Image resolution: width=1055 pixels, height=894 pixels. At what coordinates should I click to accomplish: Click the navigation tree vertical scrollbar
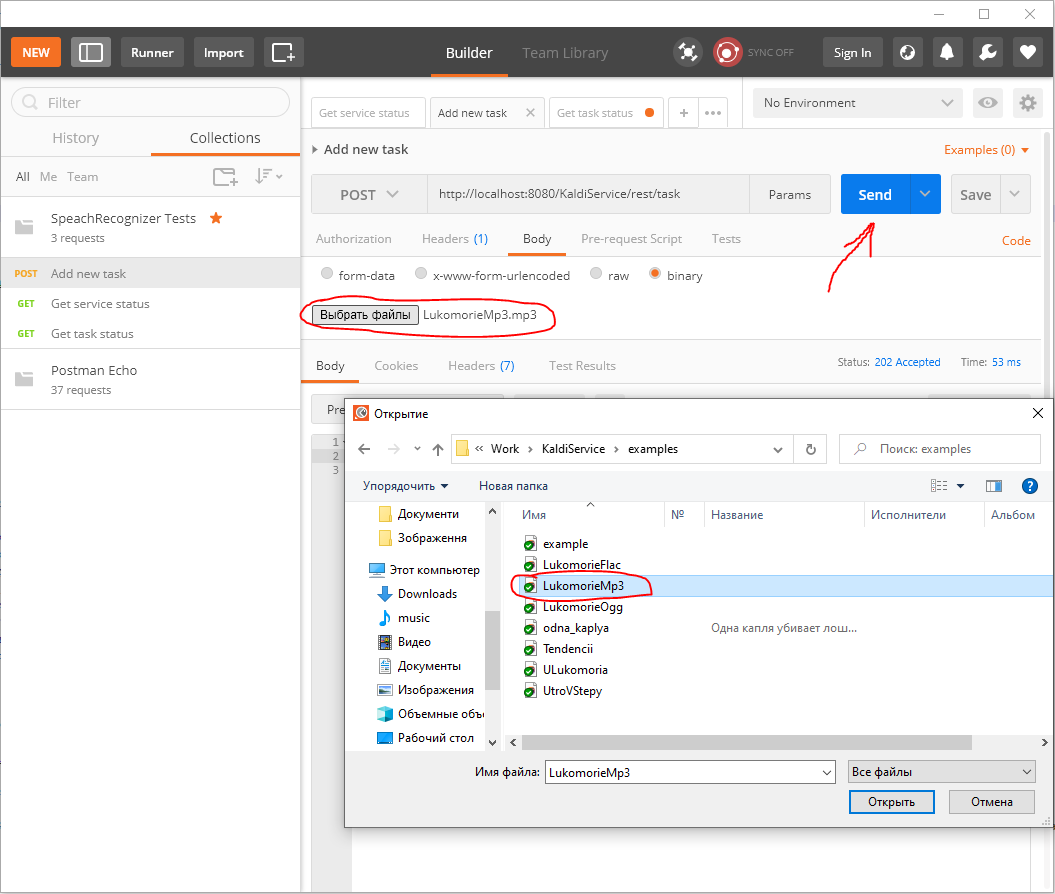493,650
